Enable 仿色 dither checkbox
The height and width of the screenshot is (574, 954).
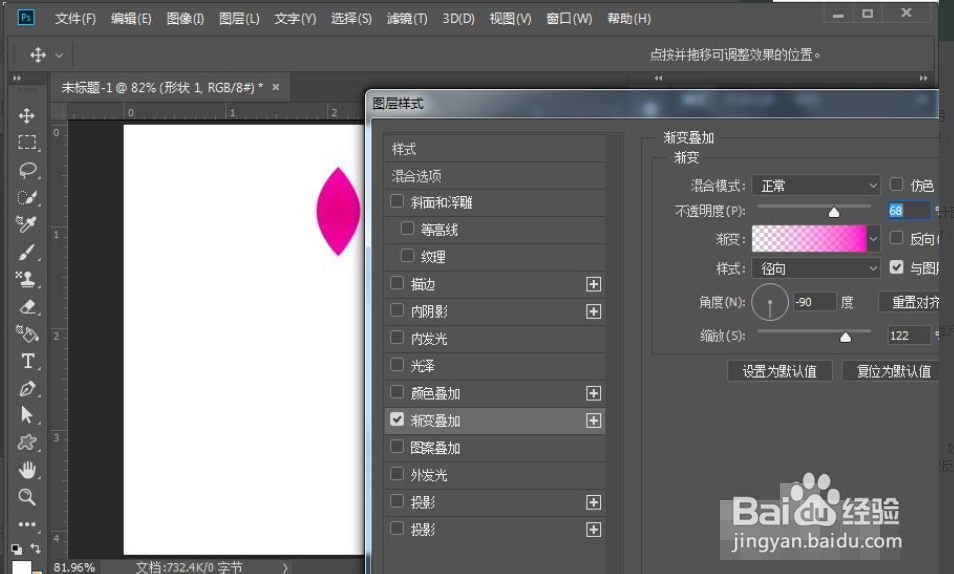pos(896,184)
